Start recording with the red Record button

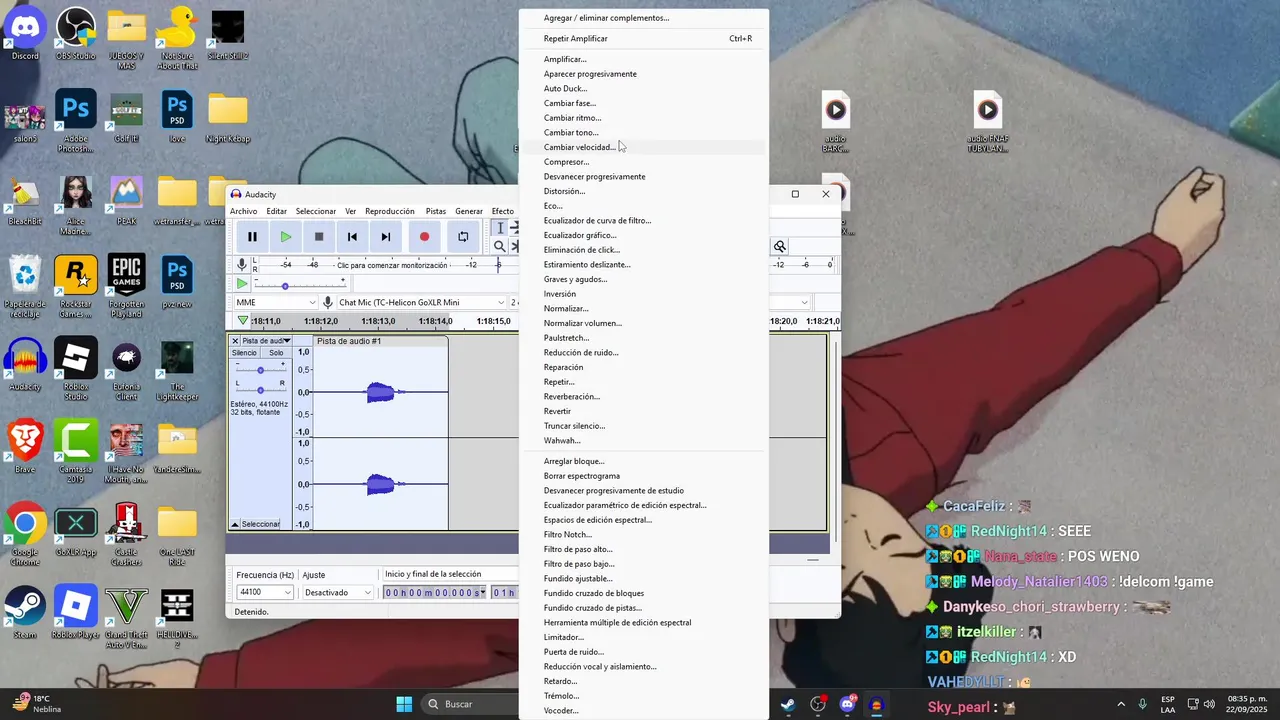(x=424, y=237)
